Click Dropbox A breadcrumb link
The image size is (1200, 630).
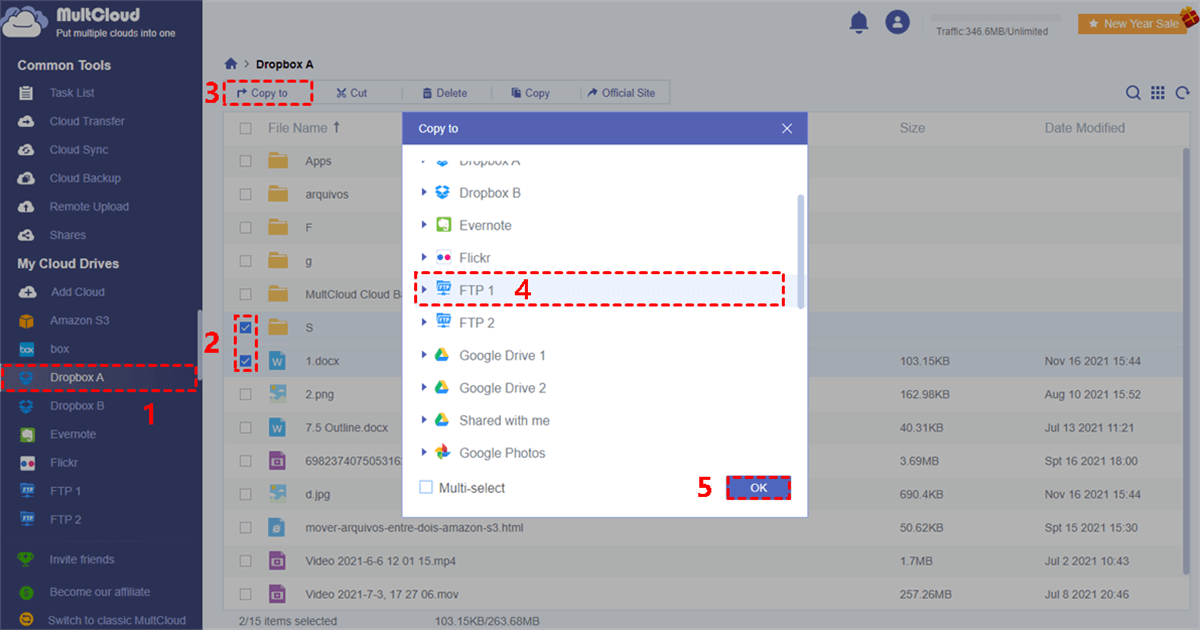(x=285, y=64)
